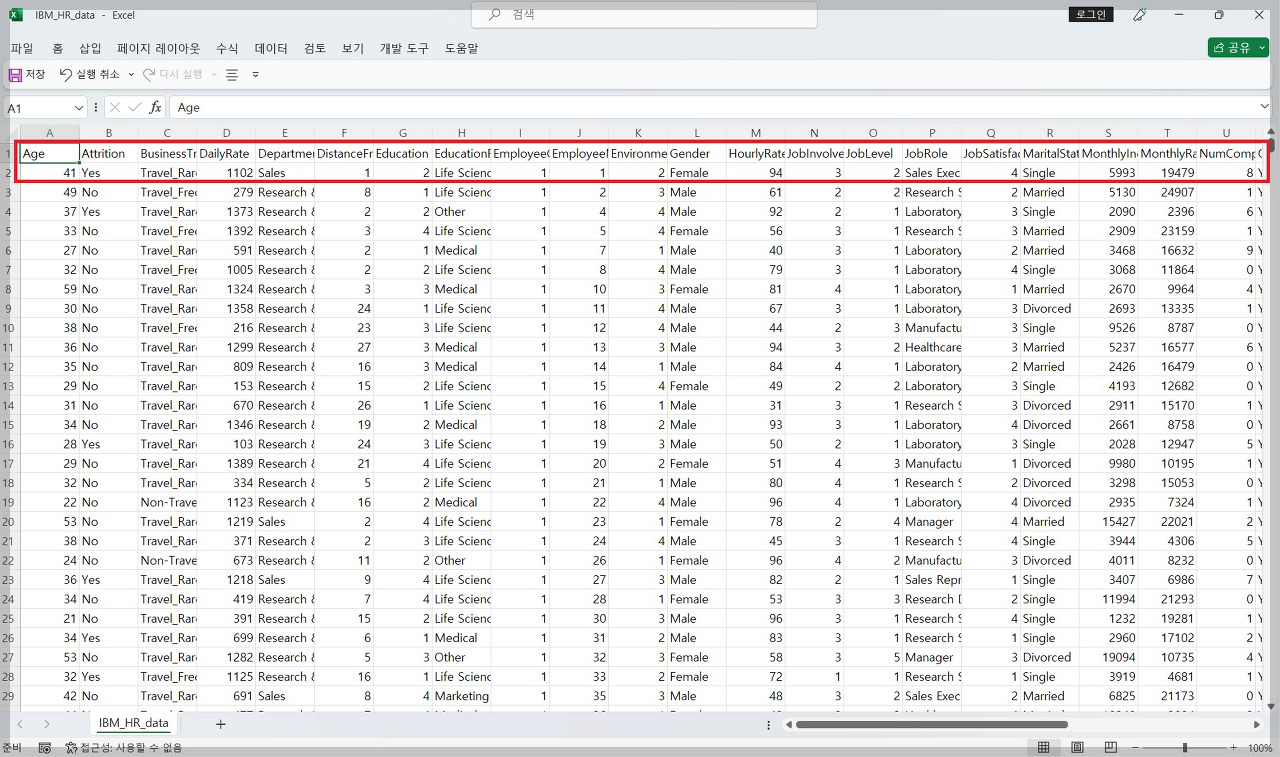Adjust the zoom slider handle
Viewport: 1280px width, 757px height.
pos(1185,748)
